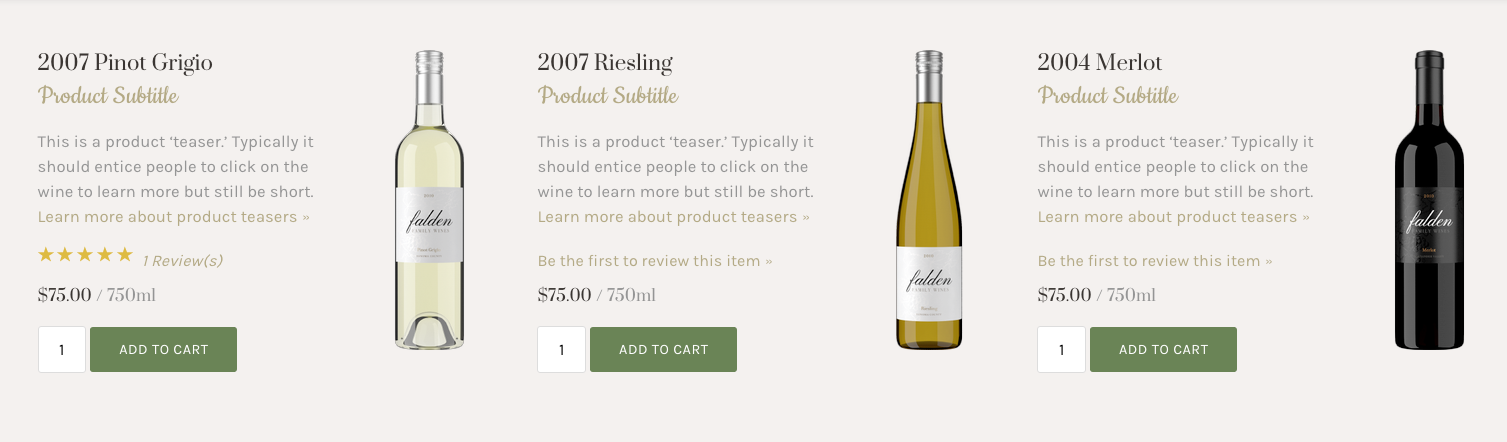Focus the Riesling quantity field
The image size is (1507, 442).
tap(562, 350)
